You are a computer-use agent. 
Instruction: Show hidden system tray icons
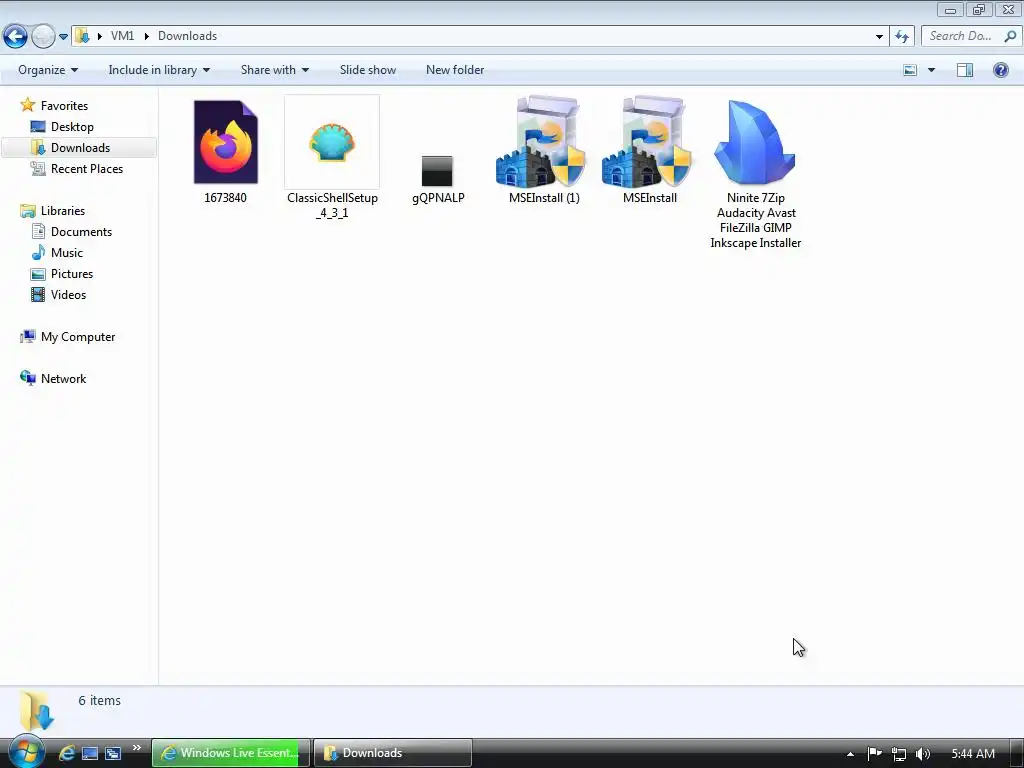pos(850,754)
